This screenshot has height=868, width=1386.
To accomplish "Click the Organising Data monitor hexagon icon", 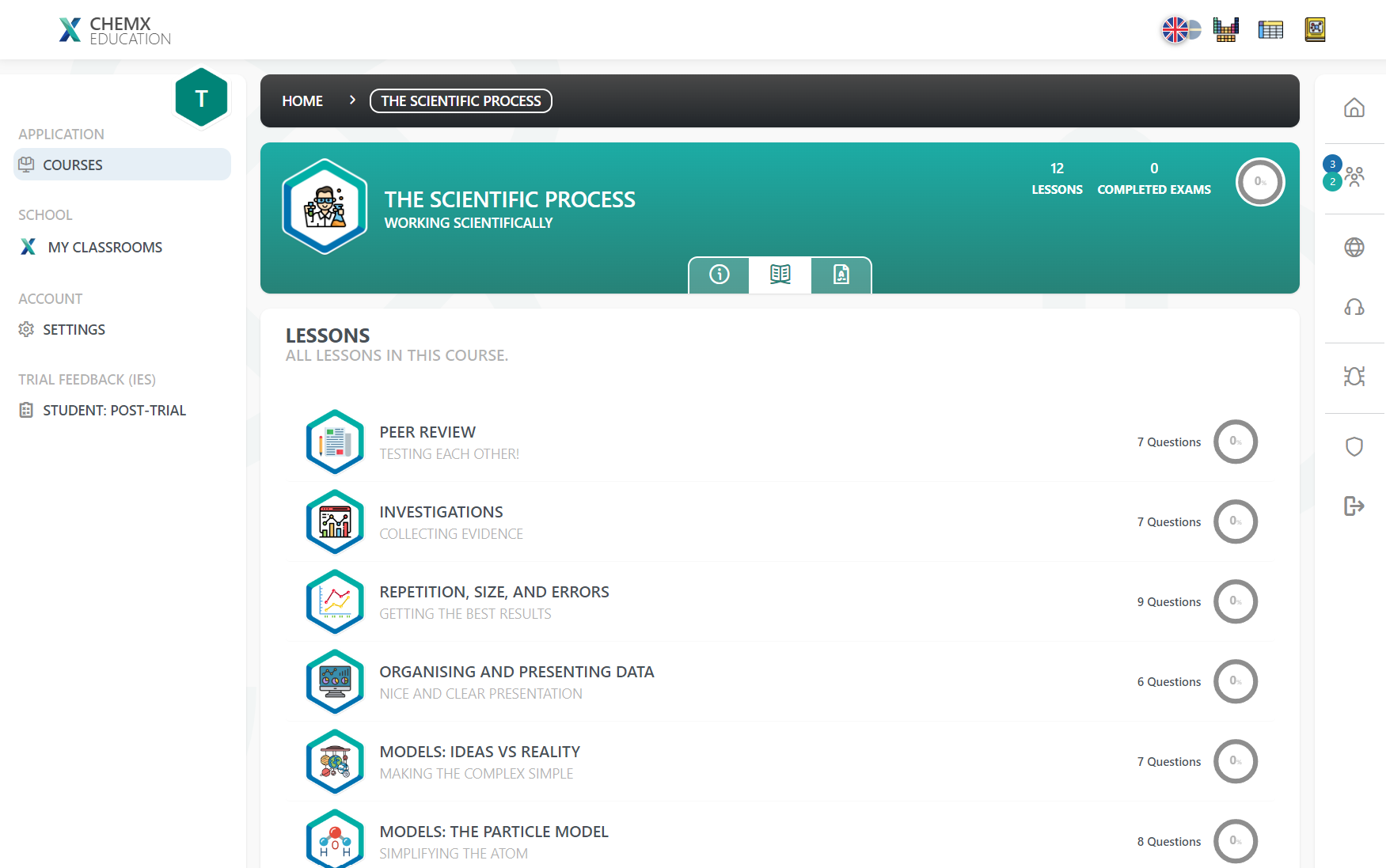I will (x=335, y=681).
